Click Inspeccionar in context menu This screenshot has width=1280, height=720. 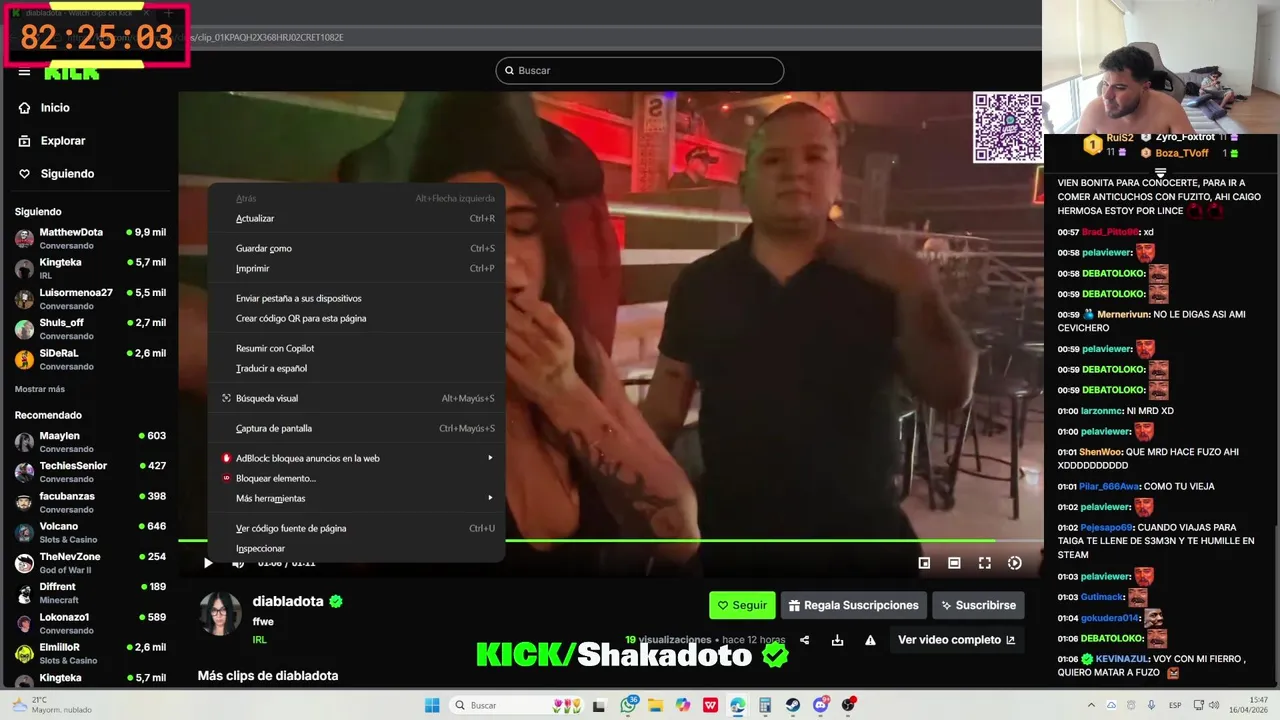coord(356,548)
